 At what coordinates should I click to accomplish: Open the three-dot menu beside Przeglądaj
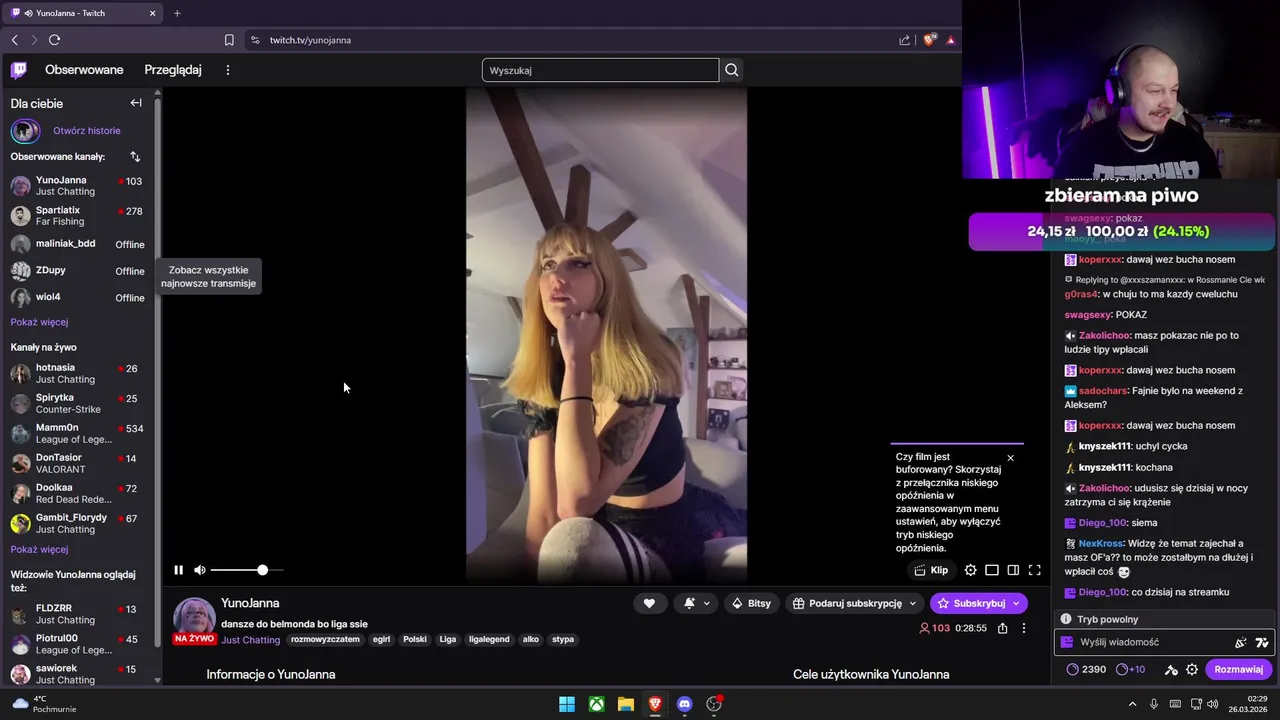click(x=228, y=70)
